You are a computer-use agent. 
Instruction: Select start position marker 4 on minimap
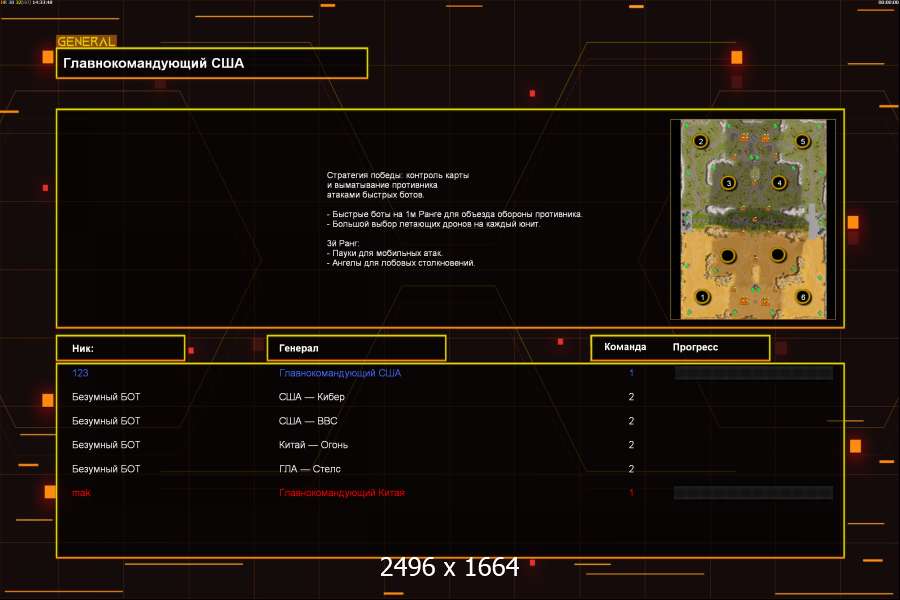point(779,183)
